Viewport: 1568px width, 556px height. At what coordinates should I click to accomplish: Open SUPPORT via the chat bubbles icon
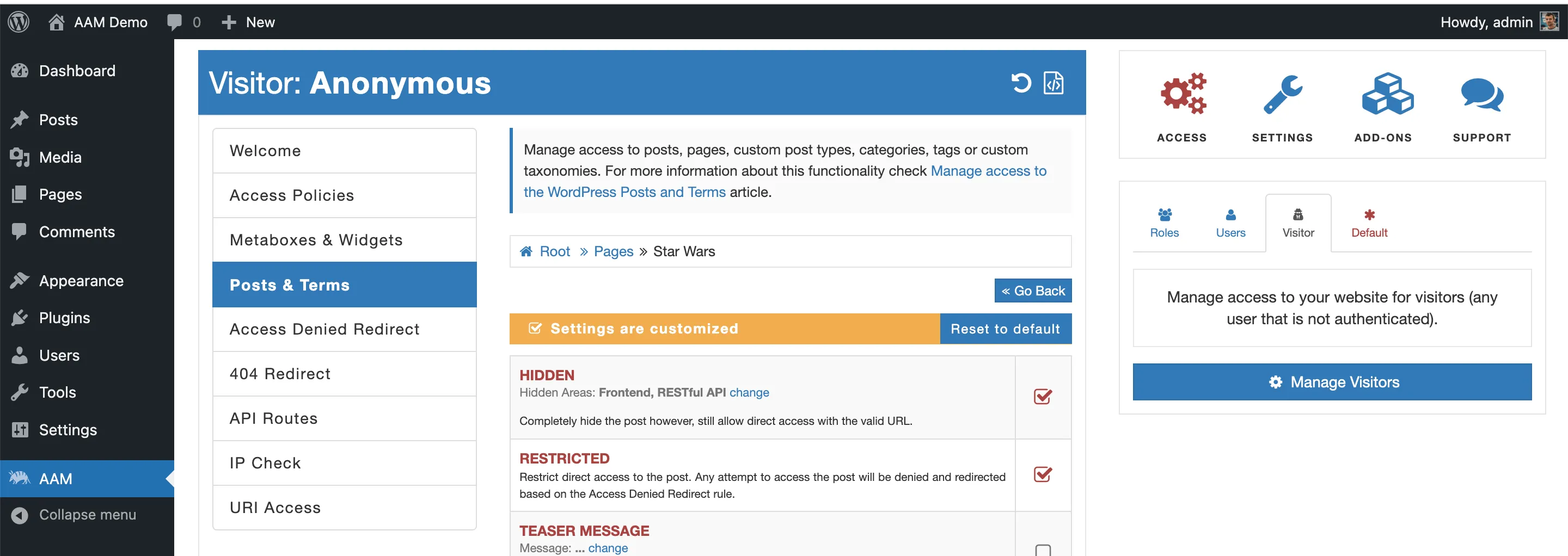(x=1482, y=95)
